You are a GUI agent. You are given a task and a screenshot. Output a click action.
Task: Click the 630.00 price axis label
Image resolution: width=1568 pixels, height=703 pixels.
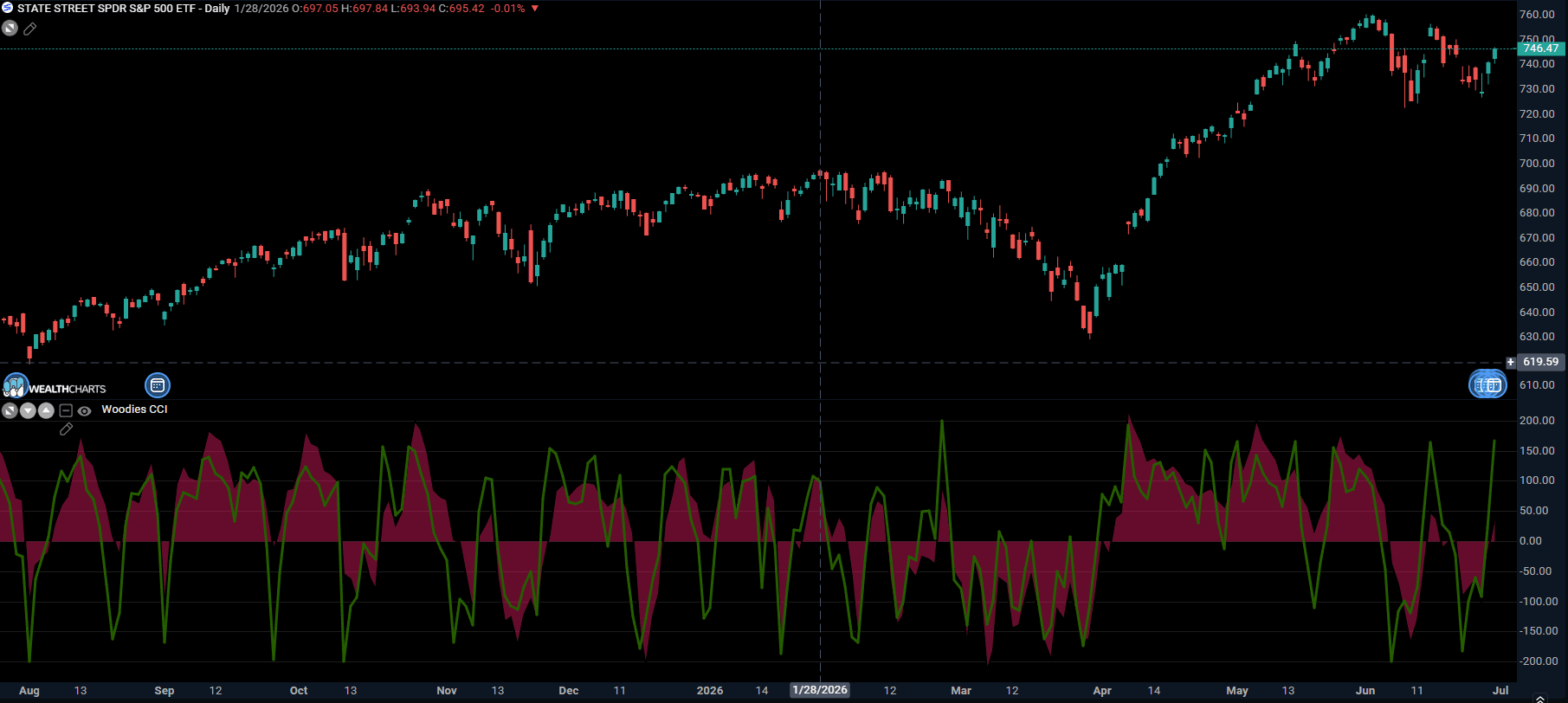click(x=1537, y=337)
